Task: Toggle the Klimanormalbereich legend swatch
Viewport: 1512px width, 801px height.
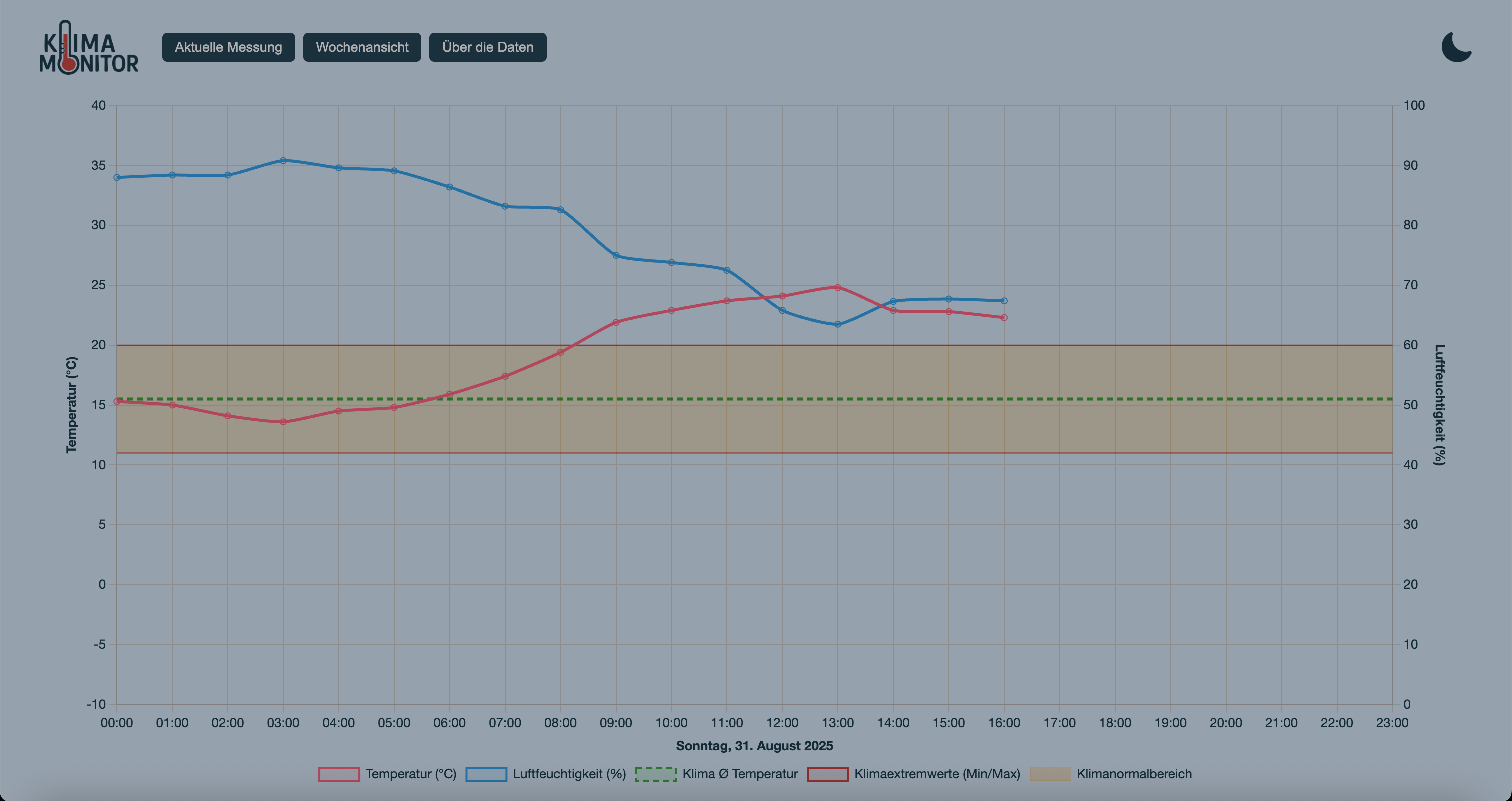Action: (x=1050, y=774)
